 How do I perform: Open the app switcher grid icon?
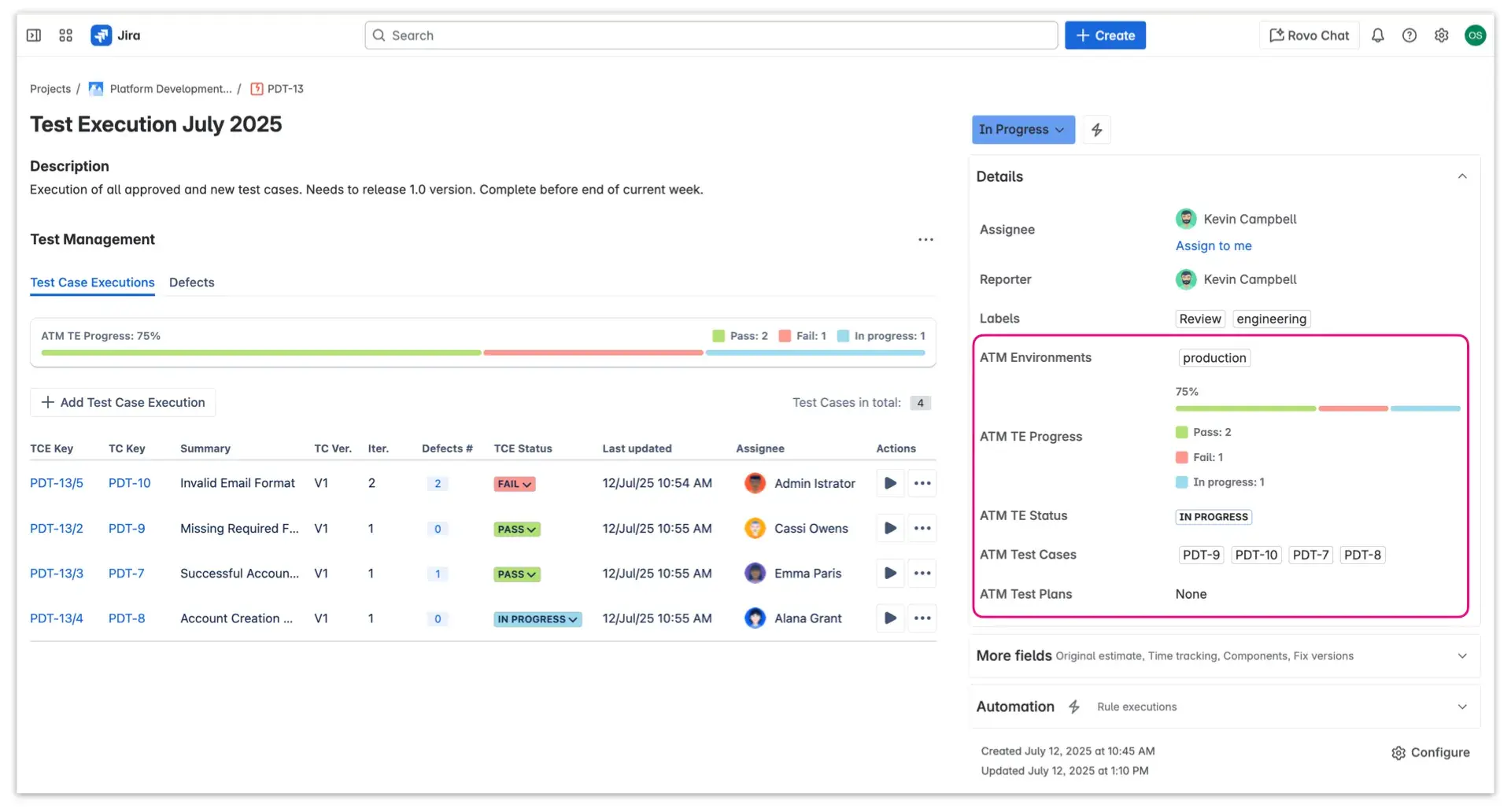(x=65, y=35)
